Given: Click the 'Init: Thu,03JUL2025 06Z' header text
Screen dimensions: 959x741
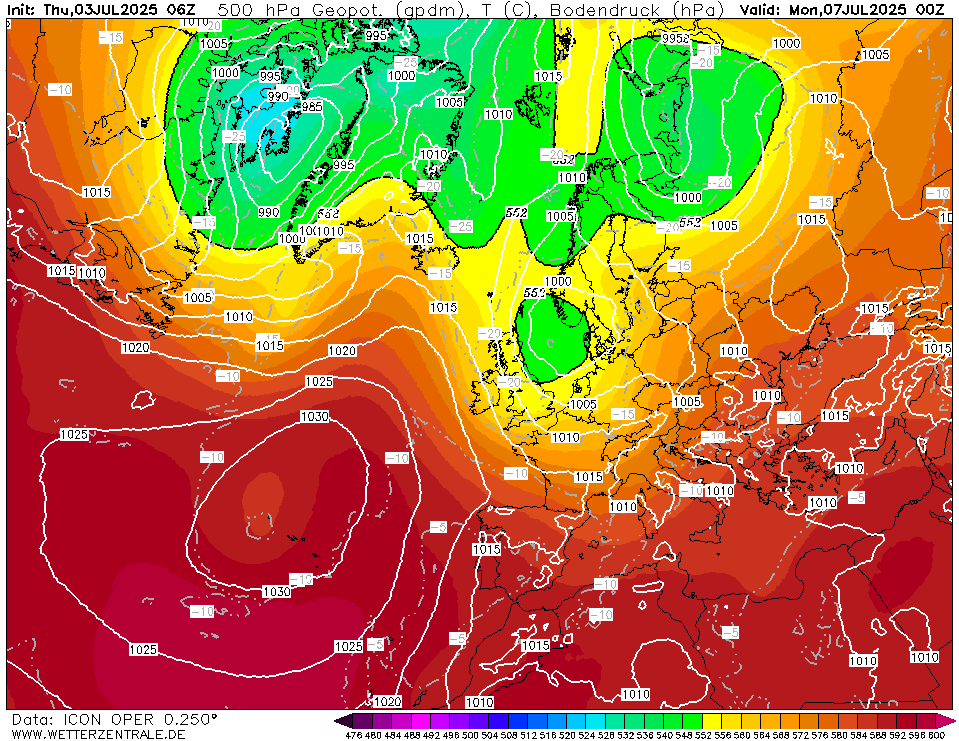Looking at the screenshot, I should [102, 9].
